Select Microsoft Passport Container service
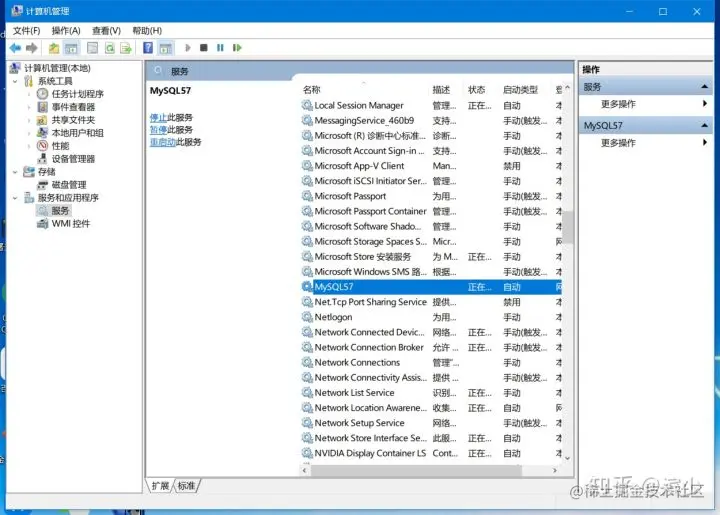The height and width of the screenshot is (515, 720). [x=370, y=212]
